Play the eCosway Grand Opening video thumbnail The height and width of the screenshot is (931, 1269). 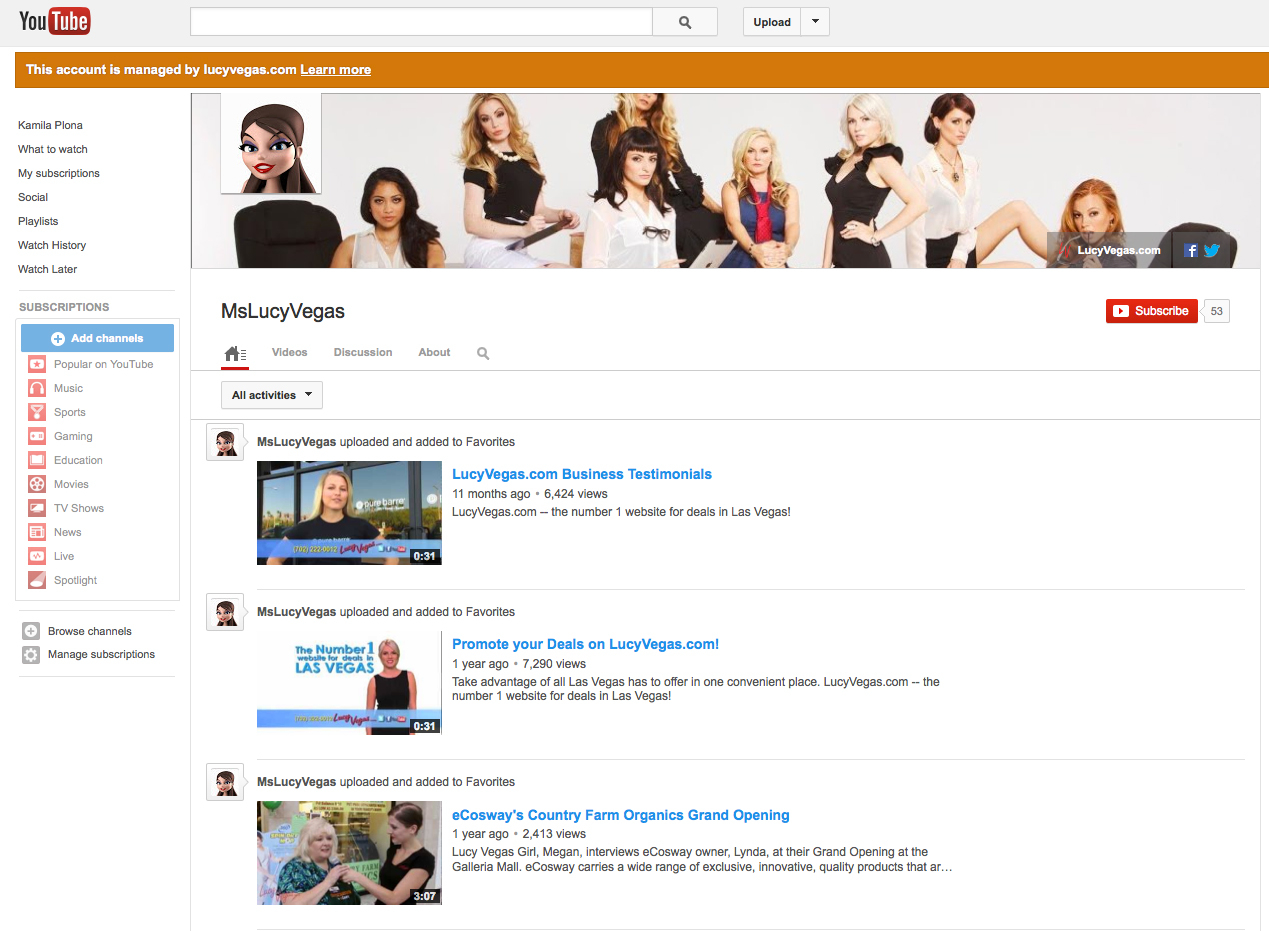click(x=349, y=853)
